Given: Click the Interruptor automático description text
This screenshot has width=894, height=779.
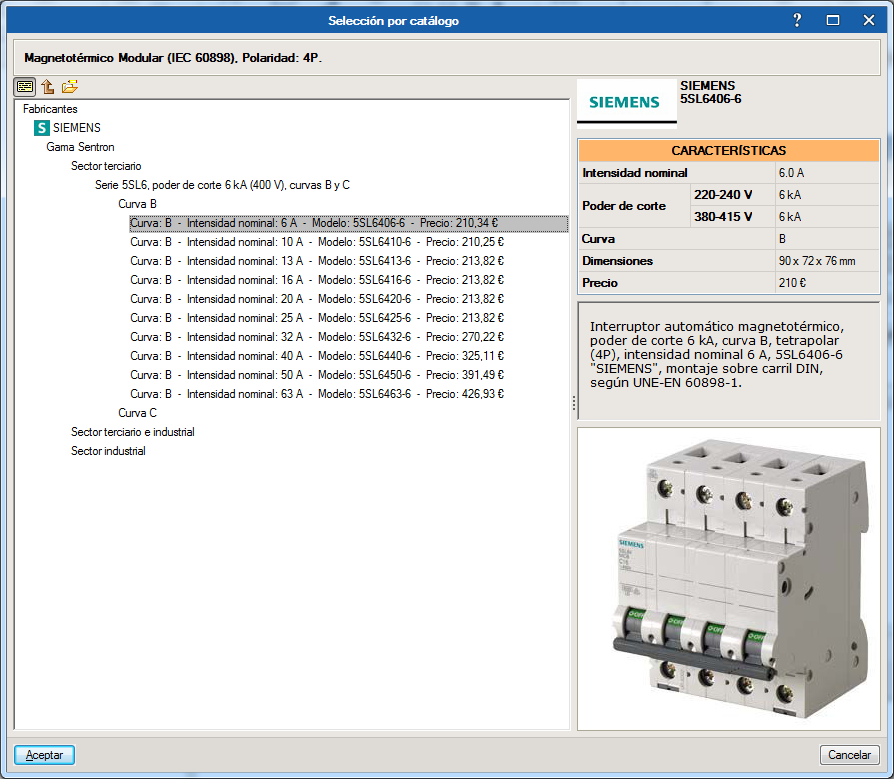Looking at the screenshot, I should (x=717, y=355).
